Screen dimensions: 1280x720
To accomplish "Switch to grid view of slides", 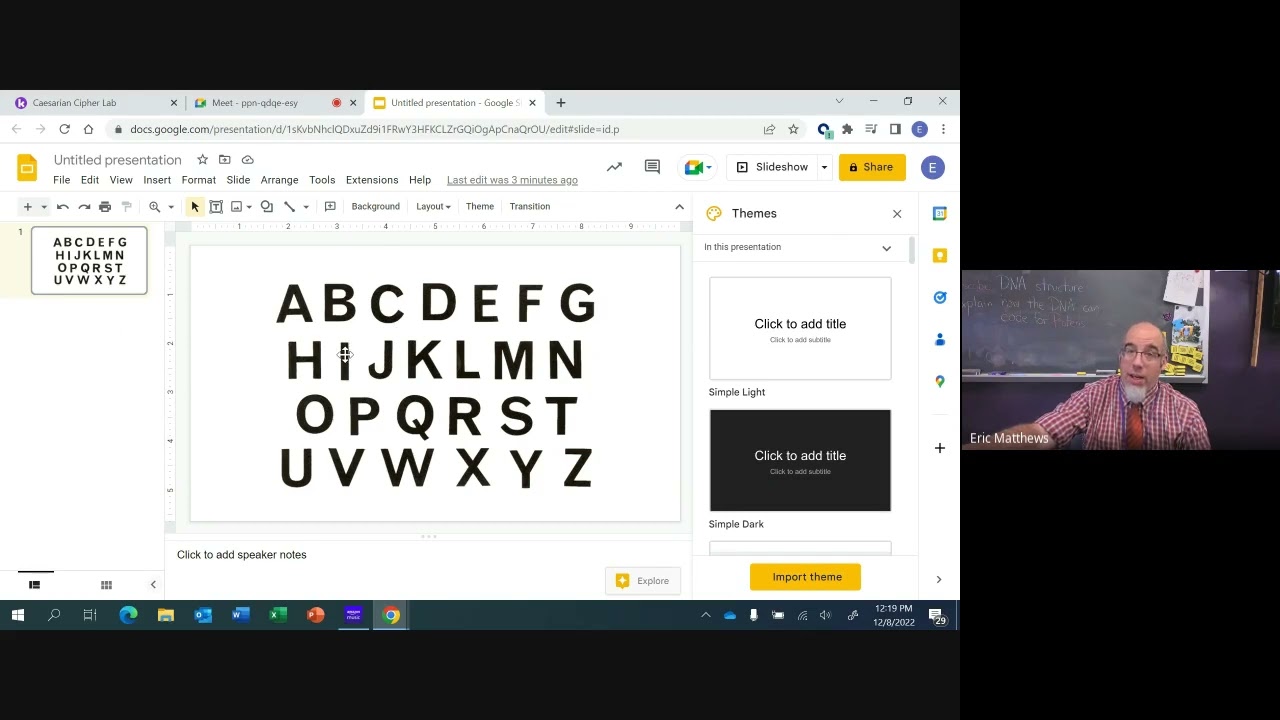I will (106, 585).
